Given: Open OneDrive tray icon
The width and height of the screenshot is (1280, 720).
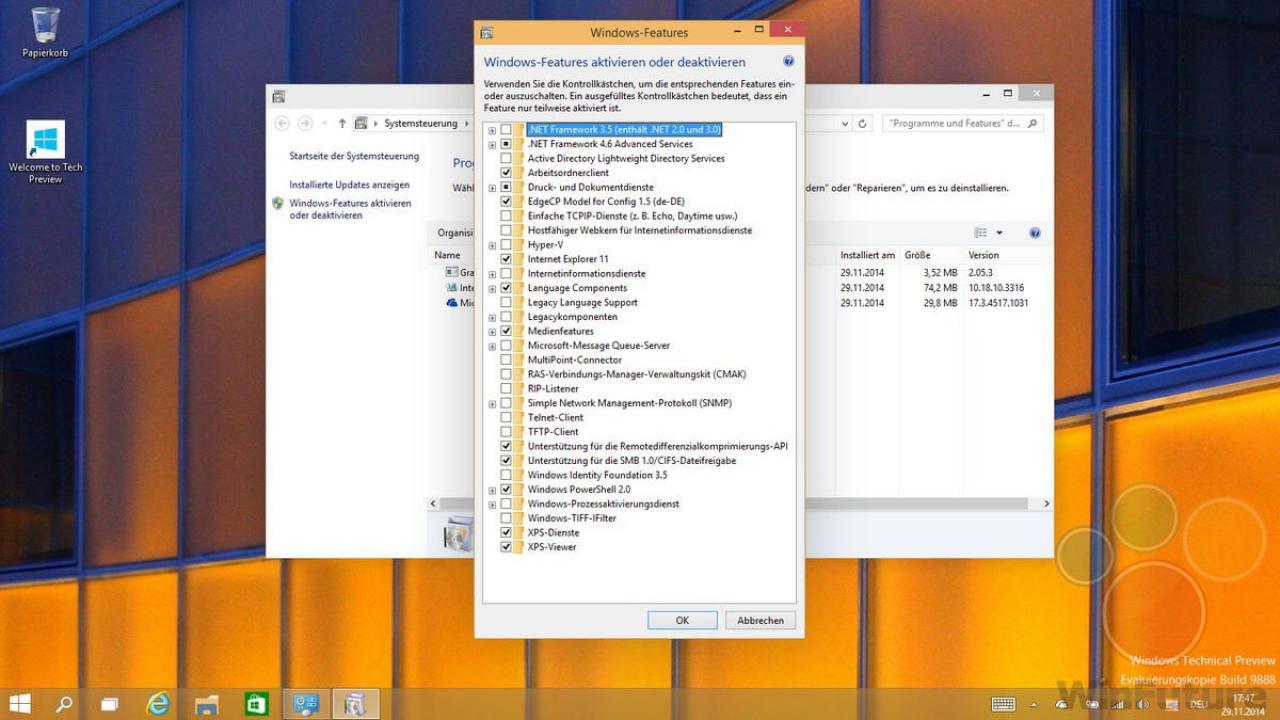Looking at the screenshot, I should tap(1062, 704).
